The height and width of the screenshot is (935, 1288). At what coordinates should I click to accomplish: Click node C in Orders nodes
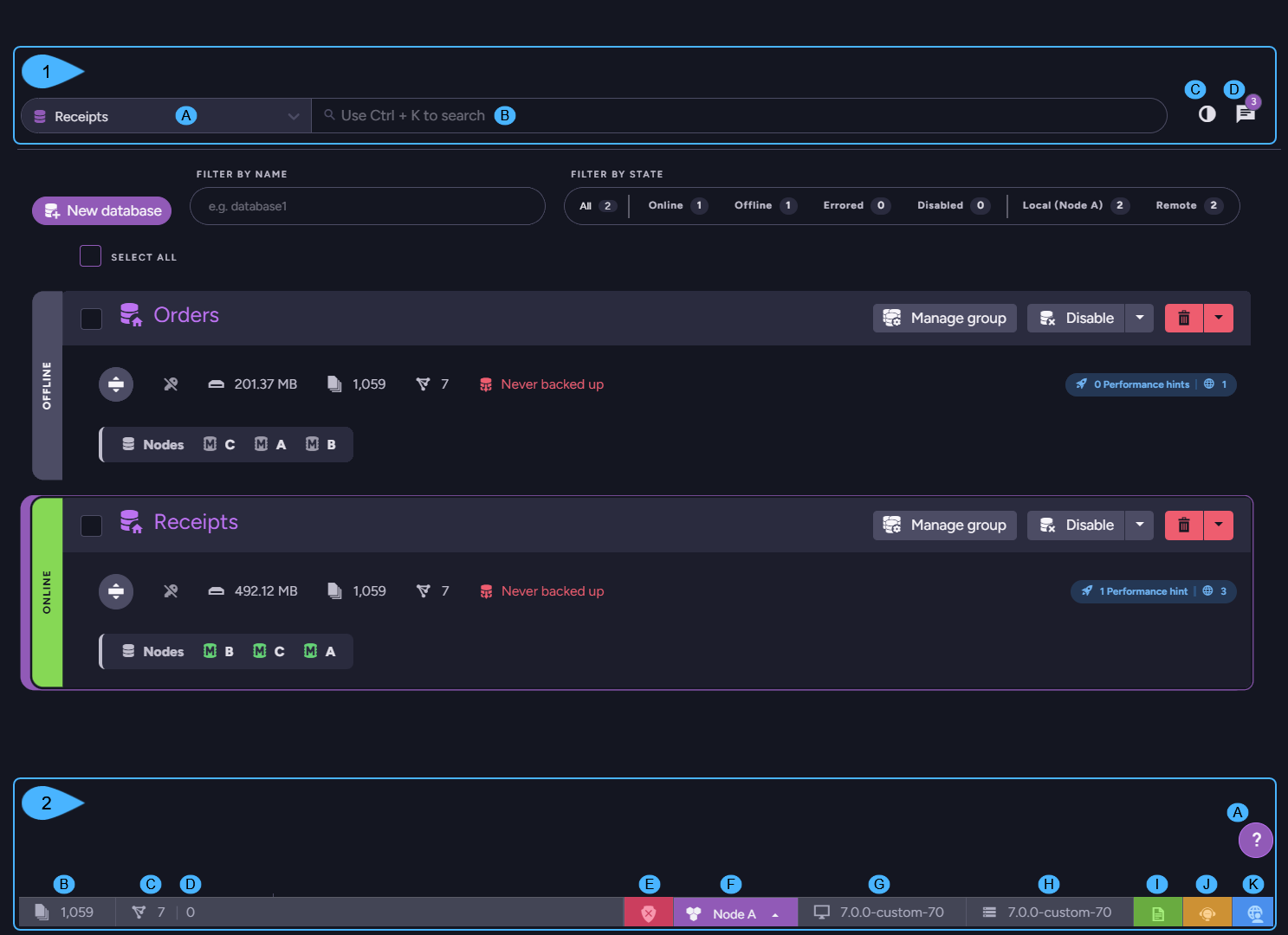click(219, 444)
